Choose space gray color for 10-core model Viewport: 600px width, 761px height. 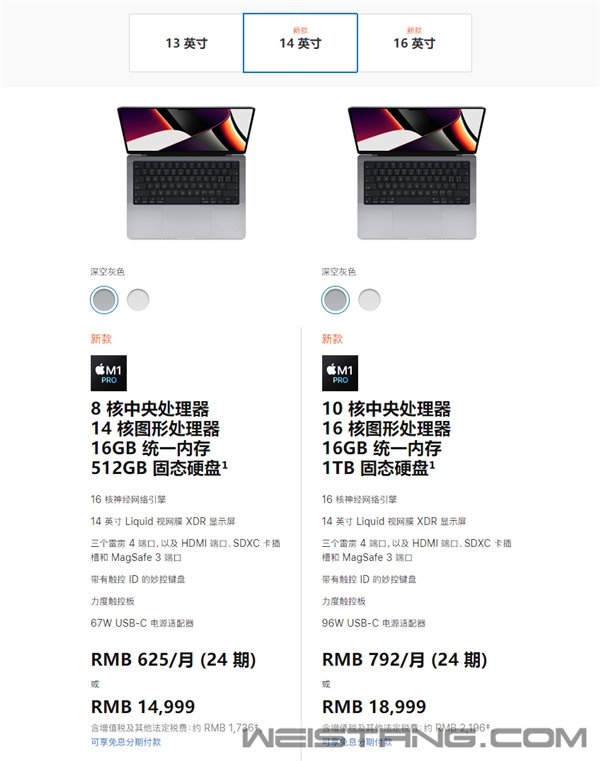click(x=335, y=300)
